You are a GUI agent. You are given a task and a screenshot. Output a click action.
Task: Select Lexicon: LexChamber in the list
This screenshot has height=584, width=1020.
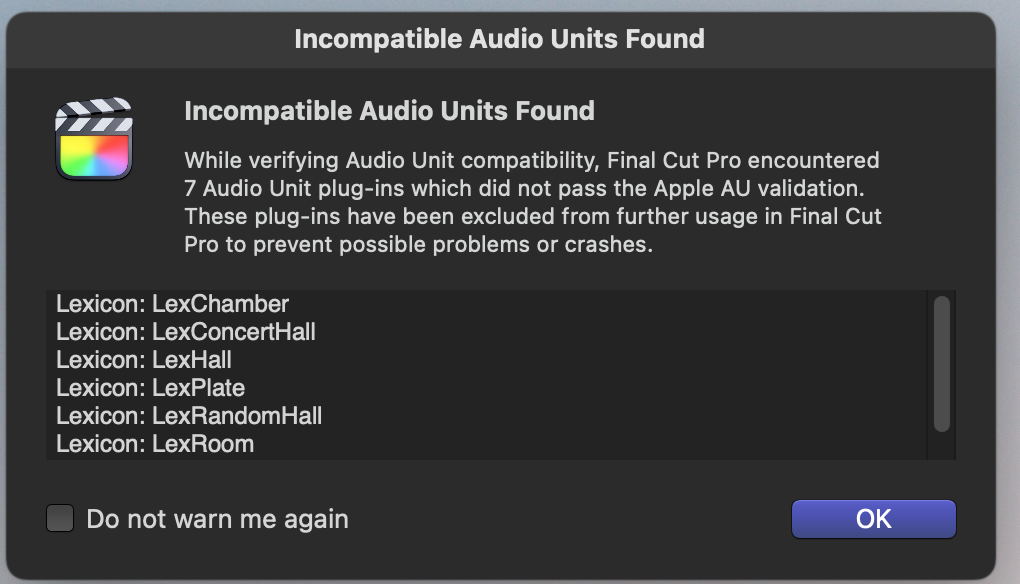[x=172, y=303]
